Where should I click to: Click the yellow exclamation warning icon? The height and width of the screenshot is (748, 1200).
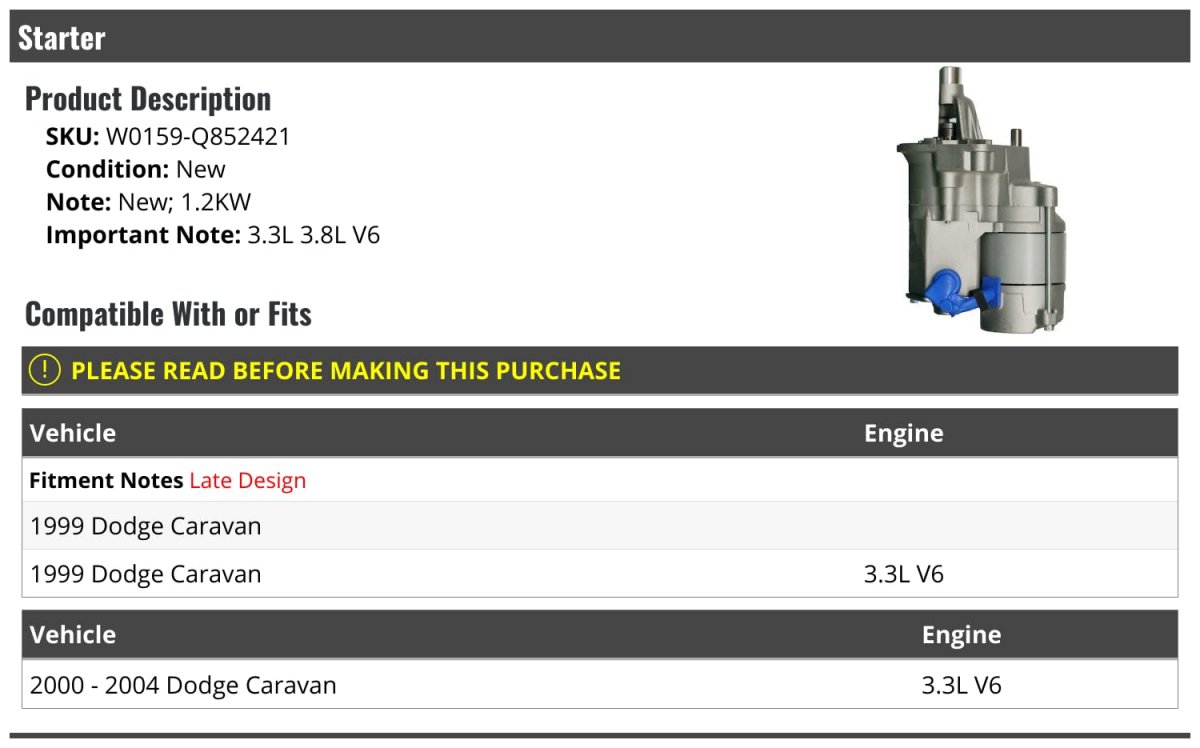[45, 370]
